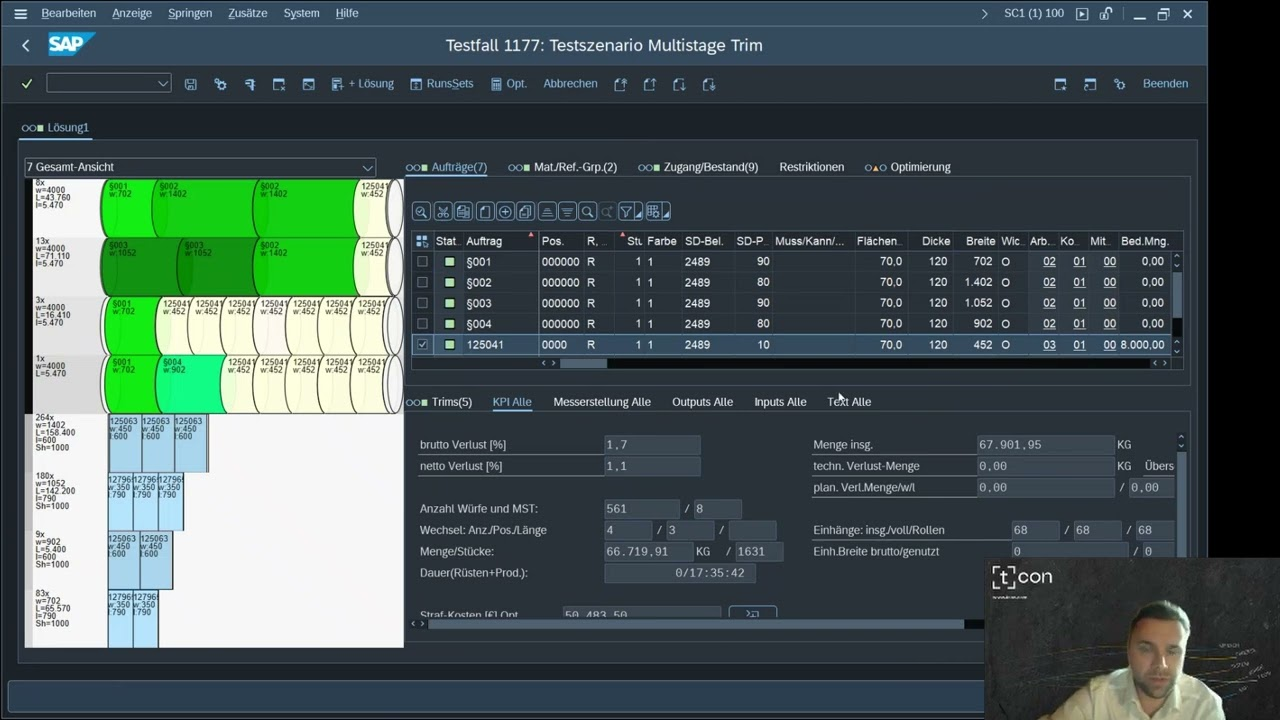The width and height of the screenshot is (1280, 720).
Task: Open the Springen menu in the menu bar
Action: [x=189, y=13]
